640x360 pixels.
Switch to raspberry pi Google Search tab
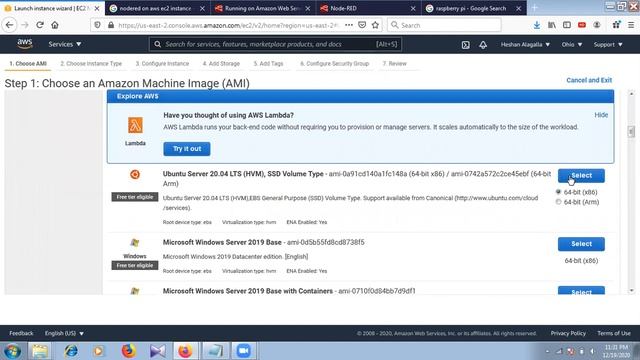(x=473, y=8)
